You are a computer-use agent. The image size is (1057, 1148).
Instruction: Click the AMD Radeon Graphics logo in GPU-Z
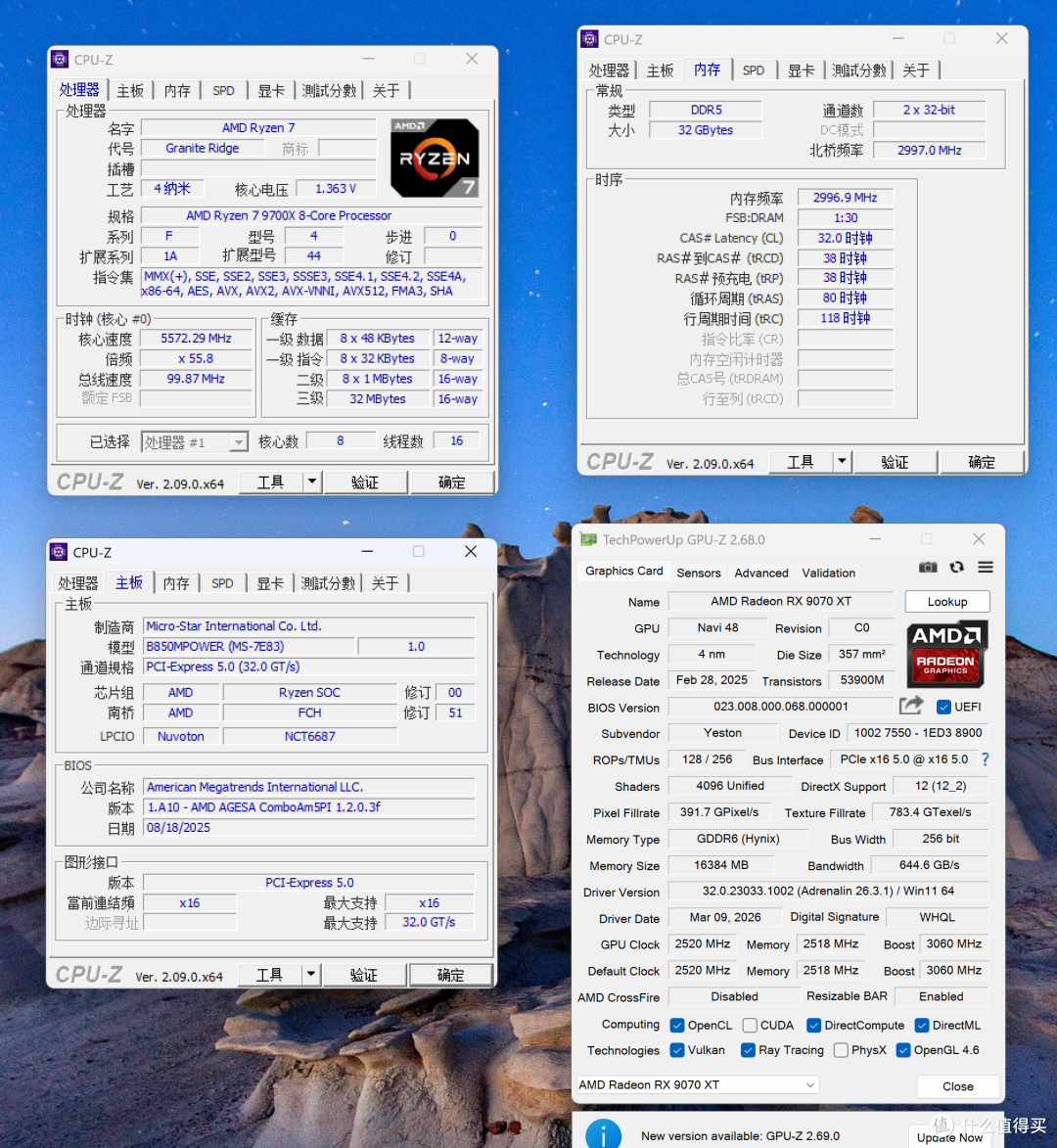[x=947, y=654]
